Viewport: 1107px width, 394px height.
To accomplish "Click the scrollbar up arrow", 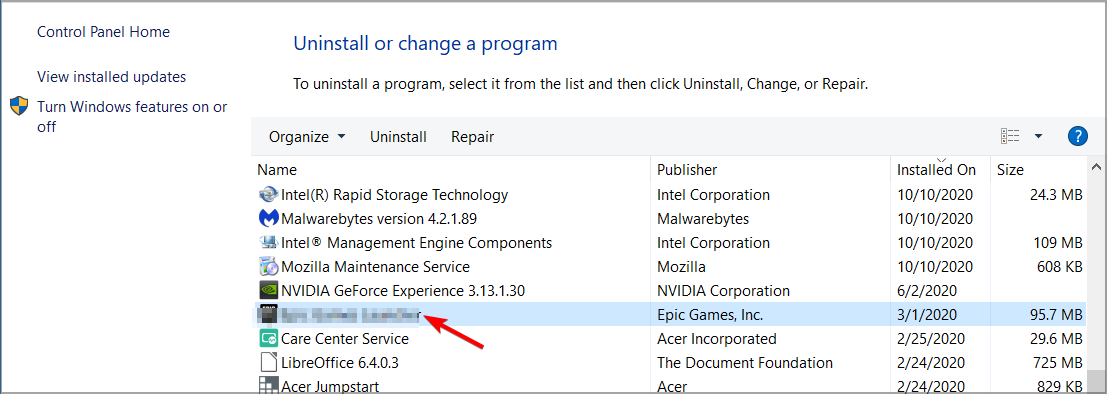I will click(x=1096, y=168).
